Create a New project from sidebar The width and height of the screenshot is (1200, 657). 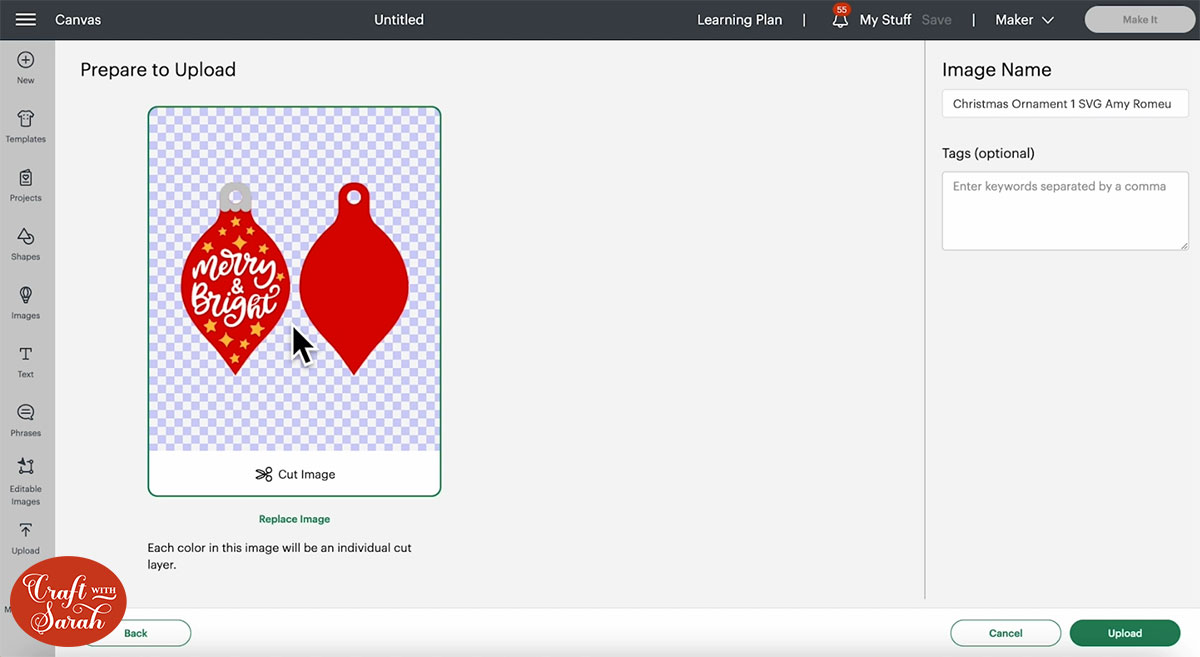click(x=26, y=68)
